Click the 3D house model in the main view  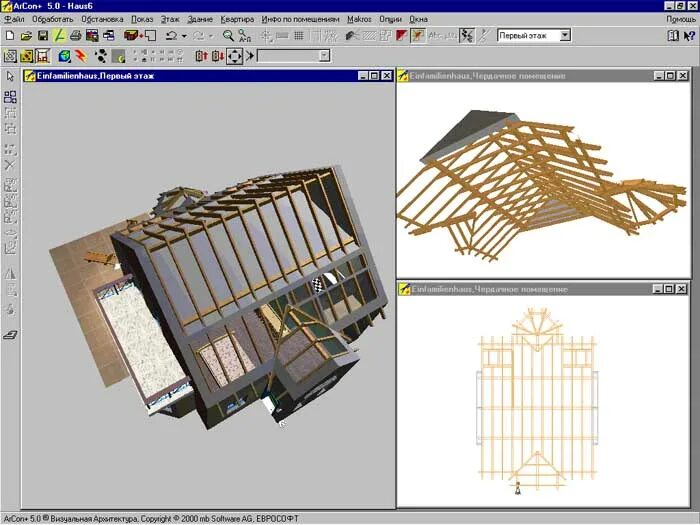[219, 295]
